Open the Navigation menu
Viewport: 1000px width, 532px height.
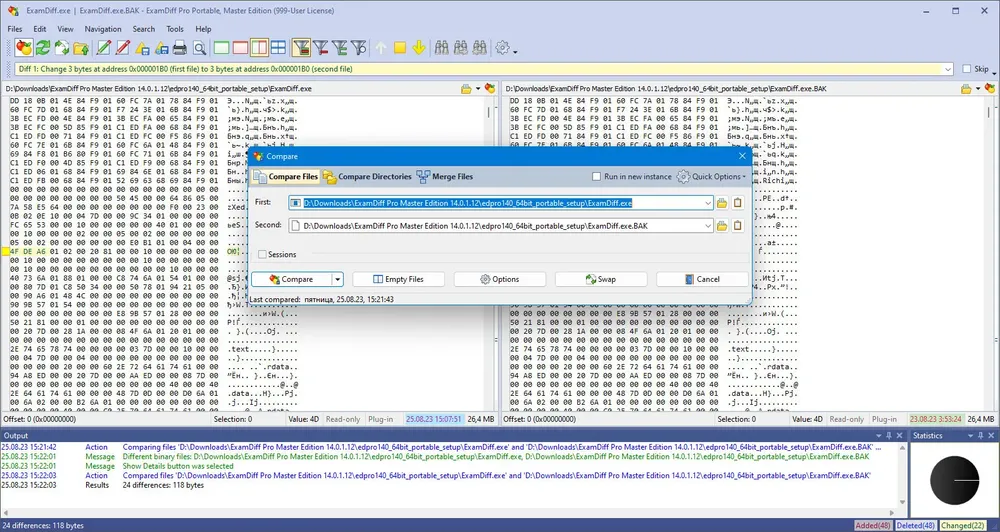coord(103,29)
